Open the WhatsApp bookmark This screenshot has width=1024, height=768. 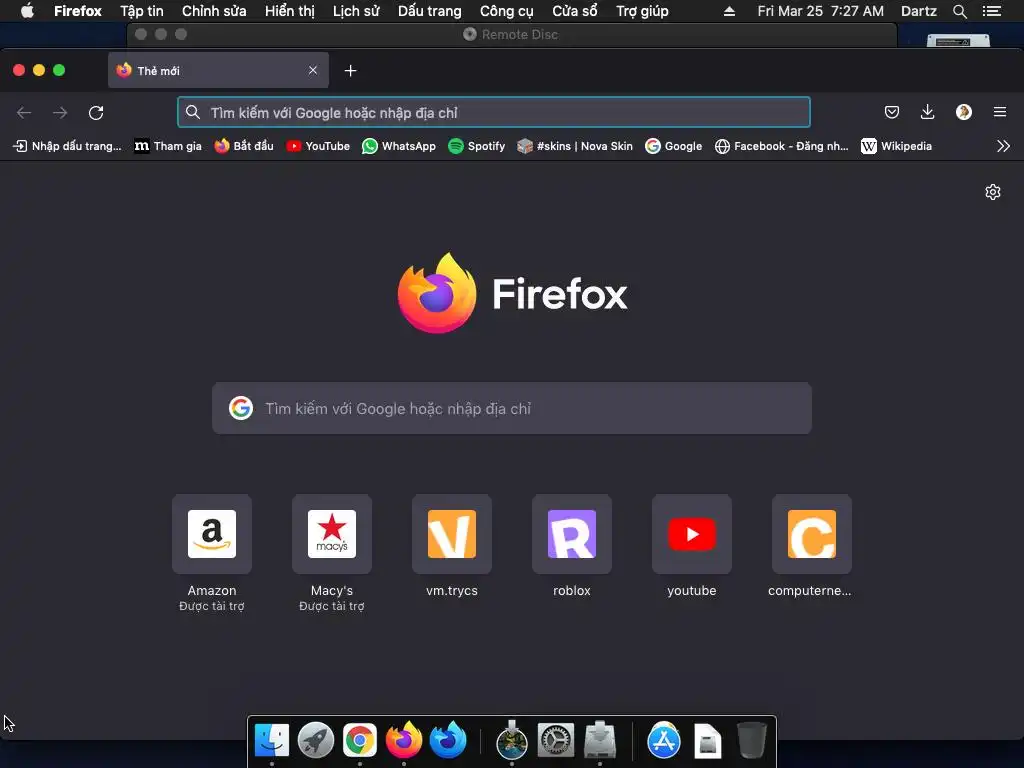click(x=399, y=146)
